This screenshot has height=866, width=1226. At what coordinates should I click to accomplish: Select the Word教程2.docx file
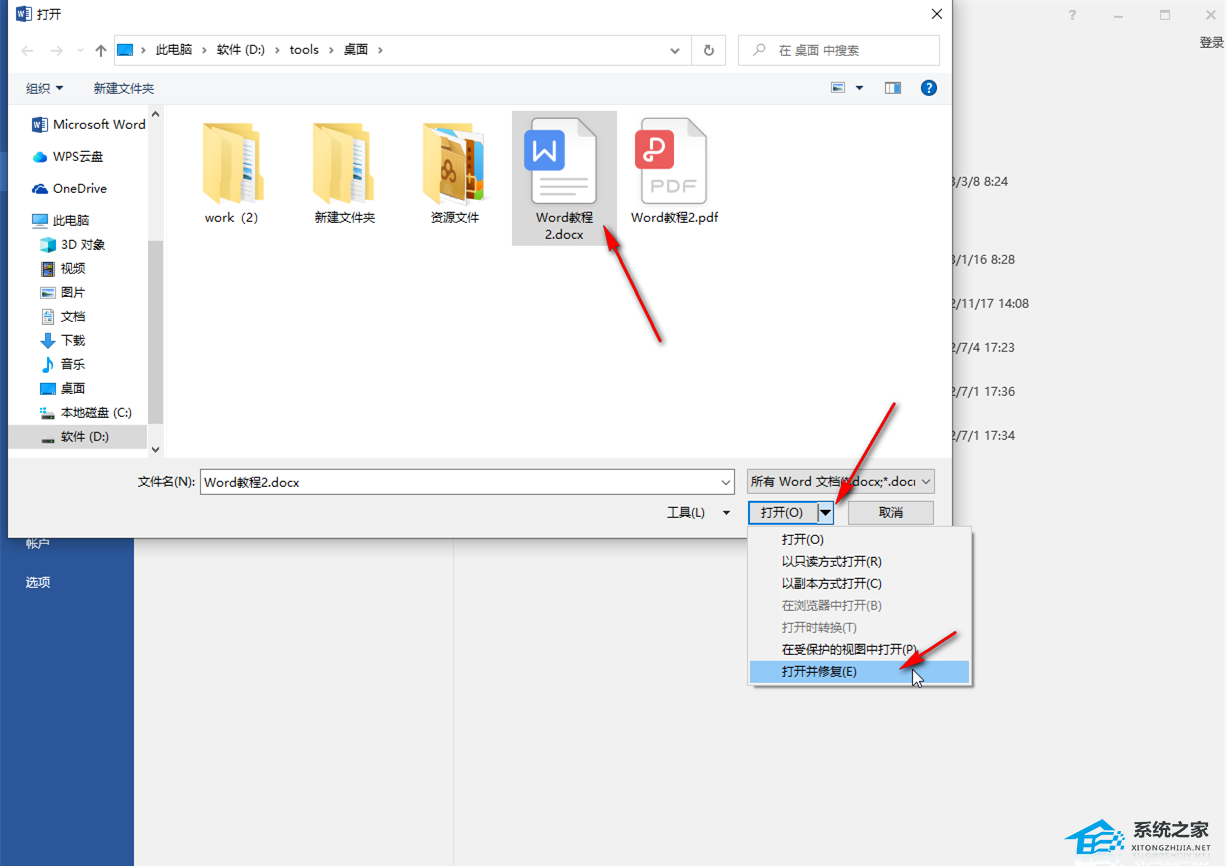564,178
